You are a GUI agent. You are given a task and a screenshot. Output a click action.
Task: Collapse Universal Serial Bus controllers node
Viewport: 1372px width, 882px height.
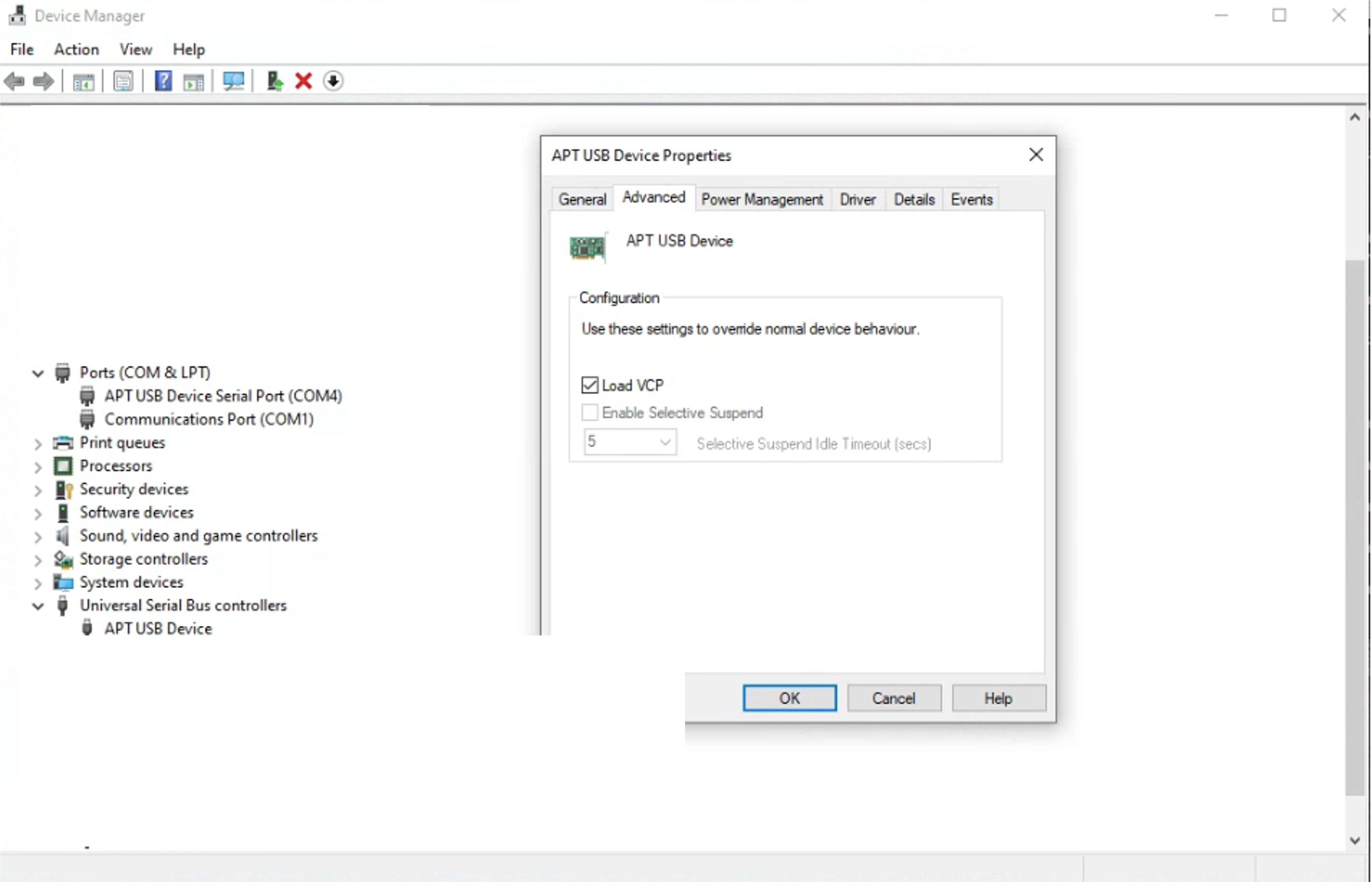coord(38,606)
